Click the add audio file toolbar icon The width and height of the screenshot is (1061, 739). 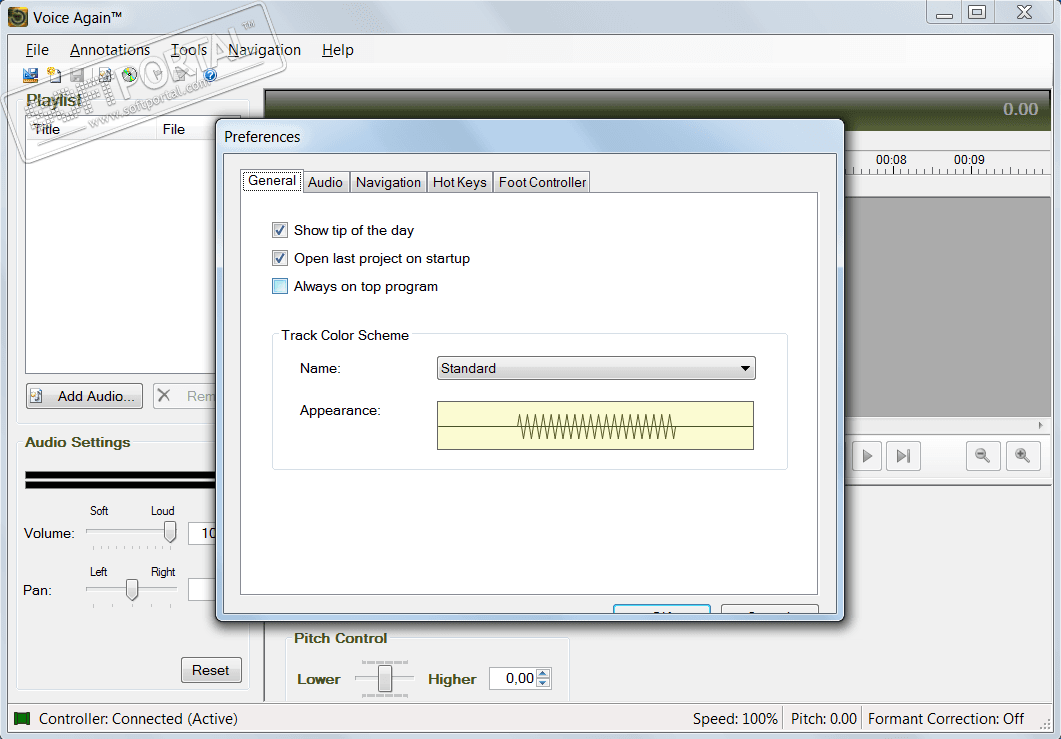coord(105,75)
